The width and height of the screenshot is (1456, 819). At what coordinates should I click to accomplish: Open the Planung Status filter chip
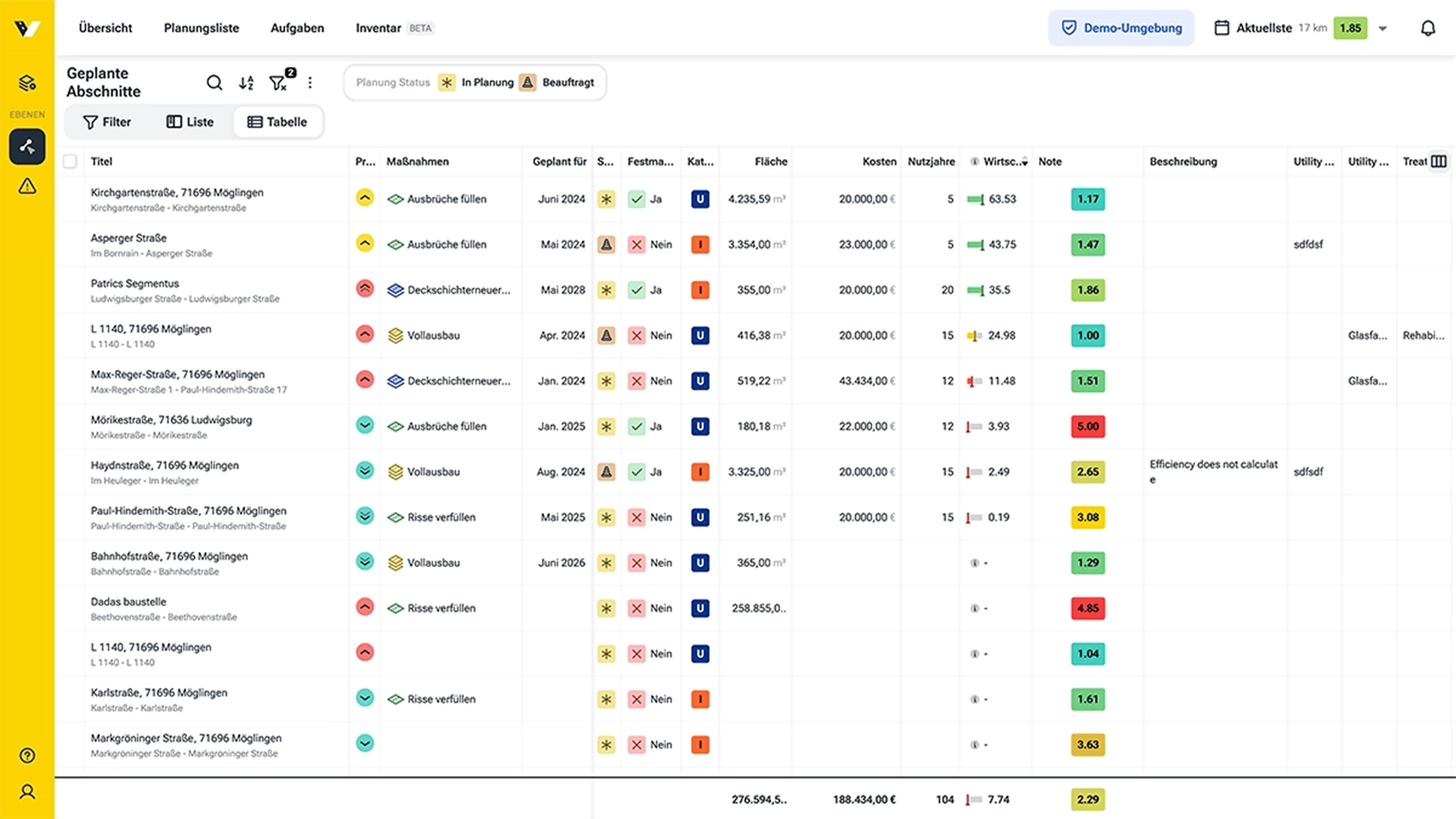pos(475,82)
